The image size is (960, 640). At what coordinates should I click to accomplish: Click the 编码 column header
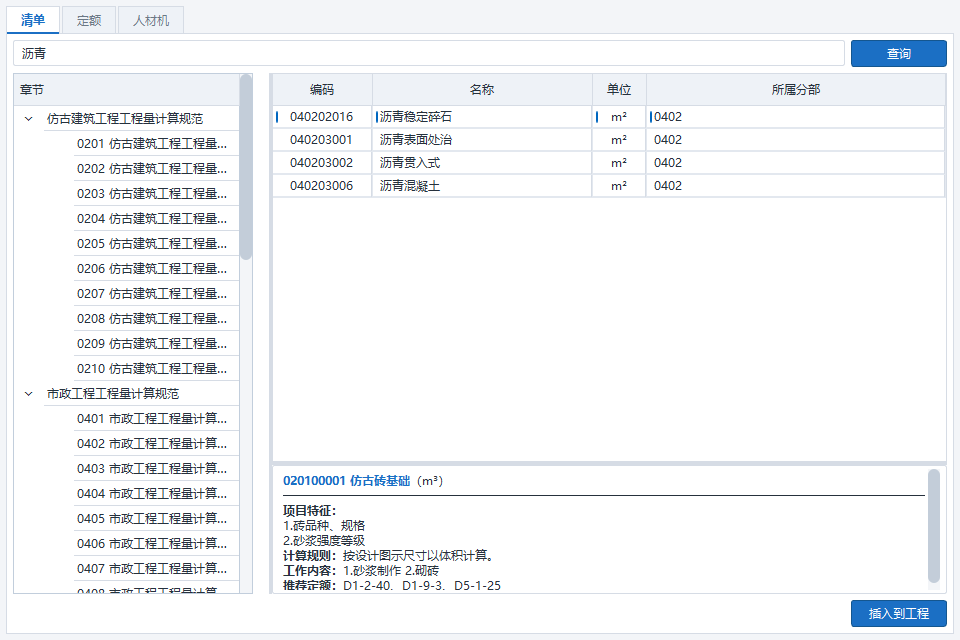(x=322, y=89)
